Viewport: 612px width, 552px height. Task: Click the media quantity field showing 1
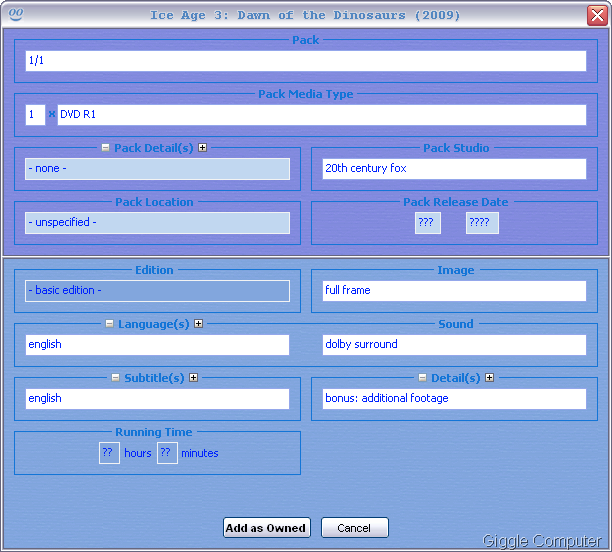coord(35,115)
